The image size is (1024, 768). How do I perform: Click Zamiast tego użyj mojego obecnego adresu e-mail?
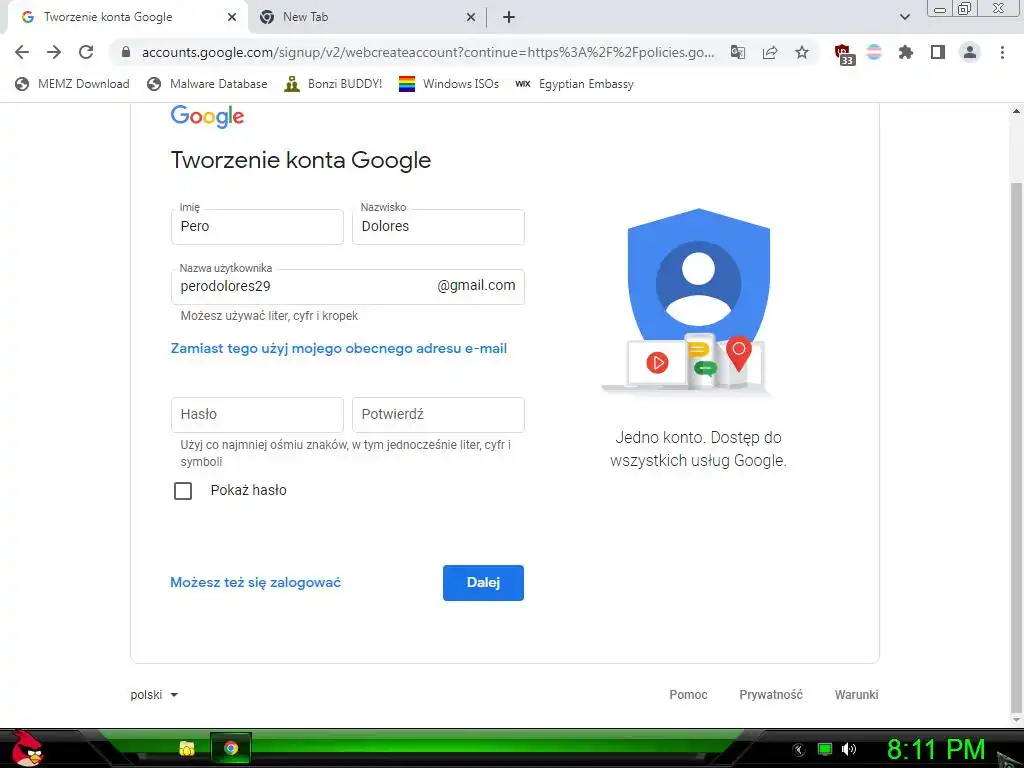pyautogui.click(x=338, y=349)
